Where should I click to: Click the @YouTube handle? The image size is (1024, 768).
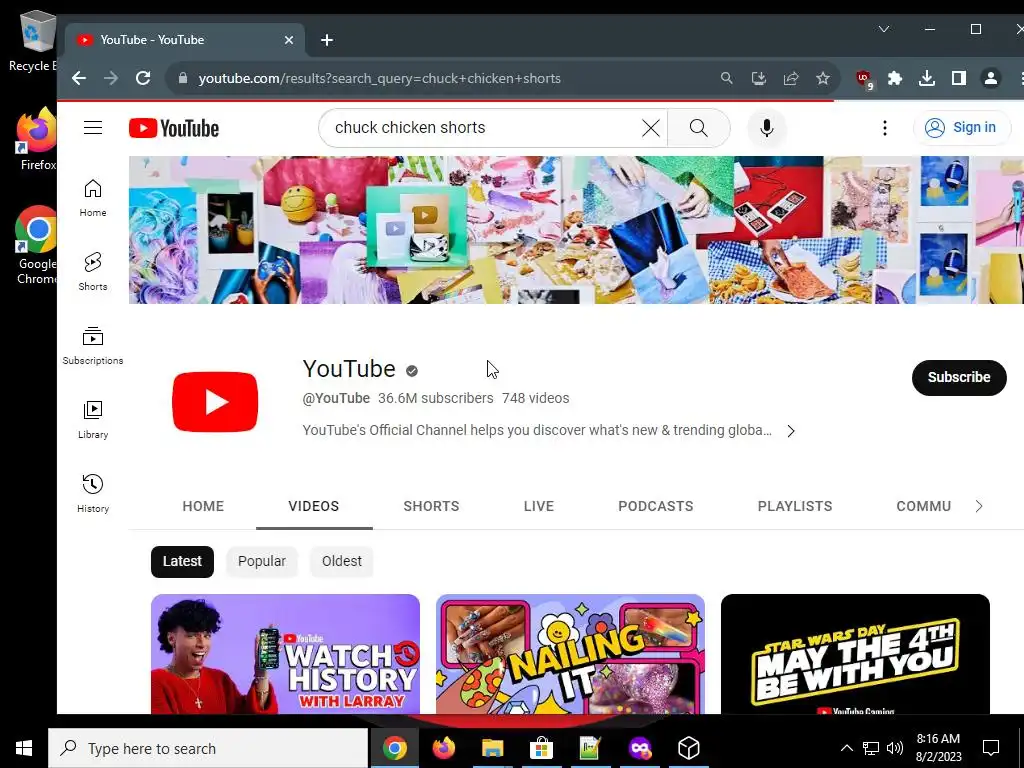(x=336, y=398)
